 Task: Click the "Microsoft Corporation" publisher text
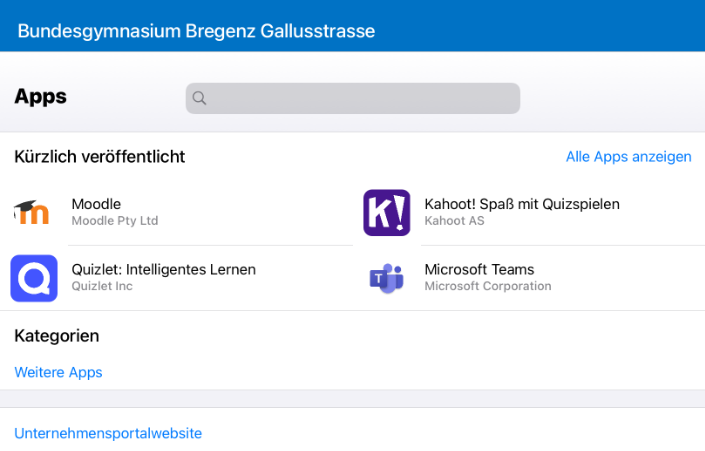click(488, 286)
